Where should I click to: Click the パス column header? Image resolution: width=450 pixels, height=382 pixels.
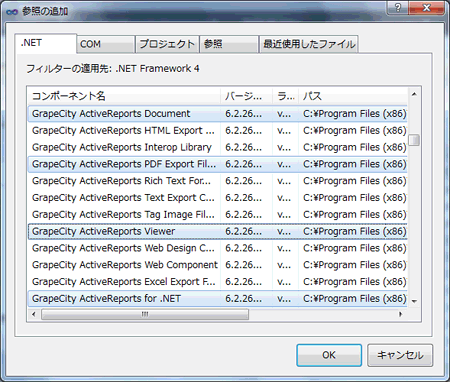[353, 96]
